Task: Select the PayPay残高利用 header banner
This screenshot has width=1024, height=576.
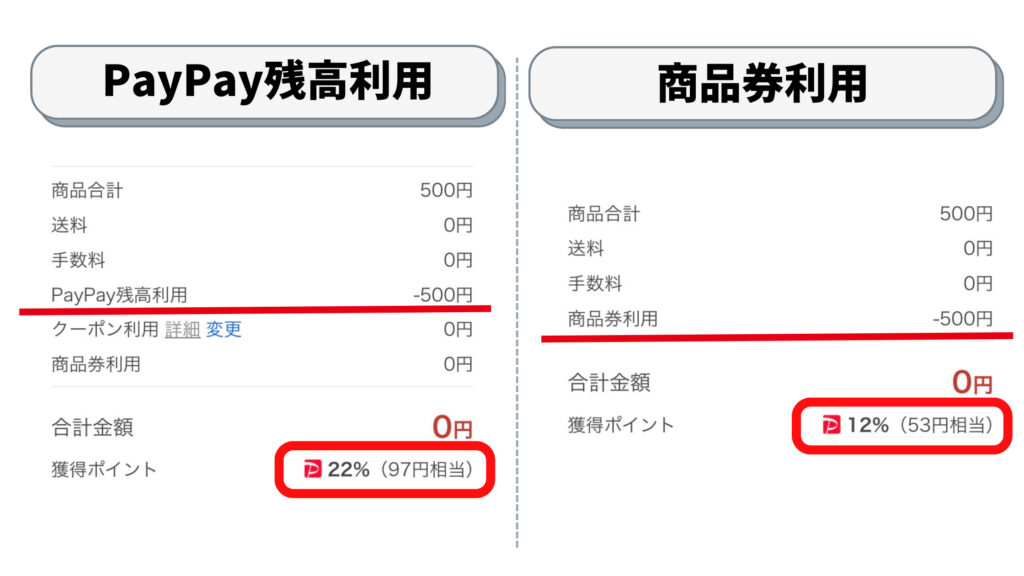Action: (x=267, y=84)
